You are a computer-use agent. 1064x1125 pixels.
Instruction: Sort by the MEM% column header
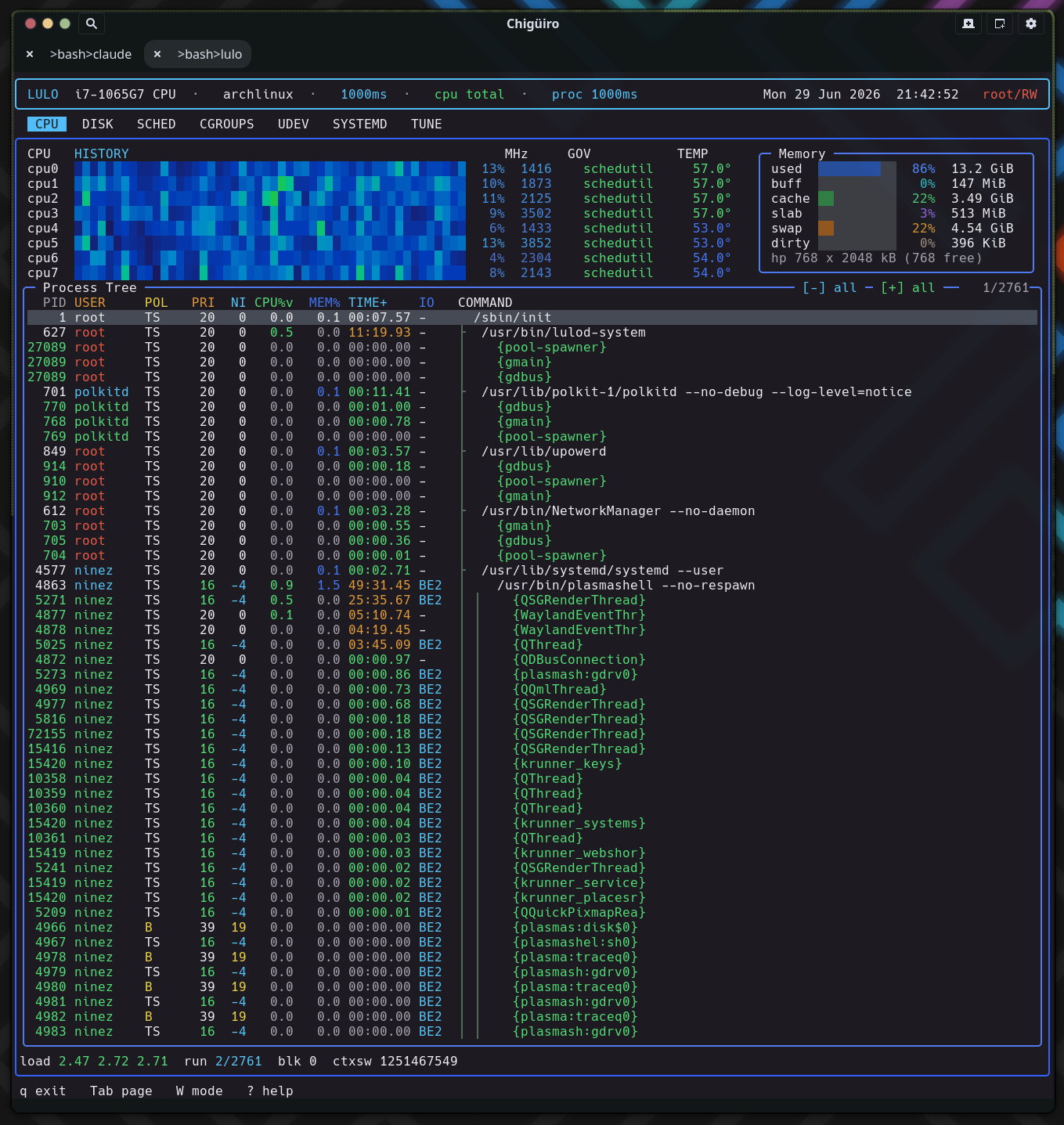pos(325,302)
